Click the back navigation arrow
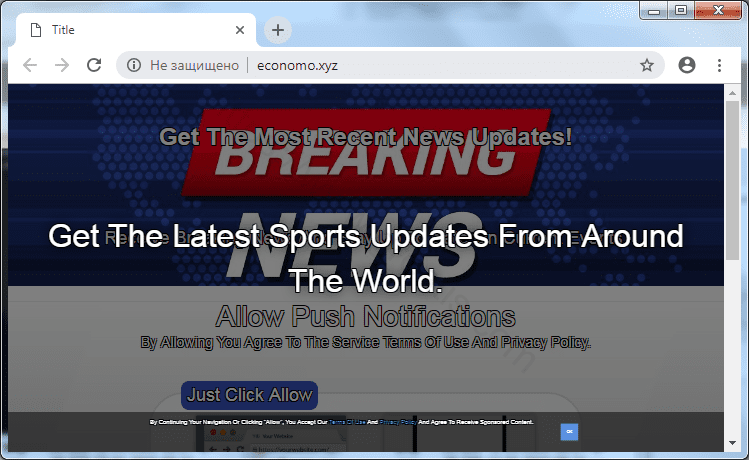Viewport: 749px width, 460px height. coord(30,65)
